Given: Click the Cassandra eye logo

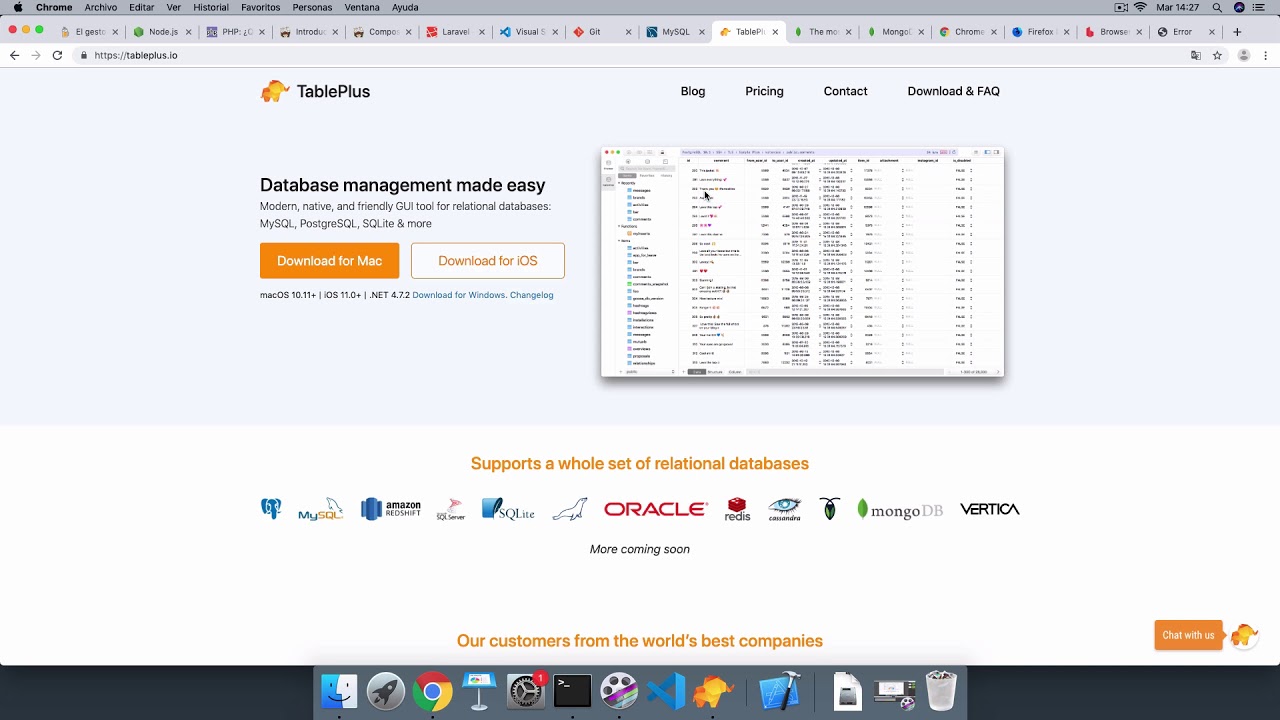Looking at the screenshot, I should [x=785, y=509].
